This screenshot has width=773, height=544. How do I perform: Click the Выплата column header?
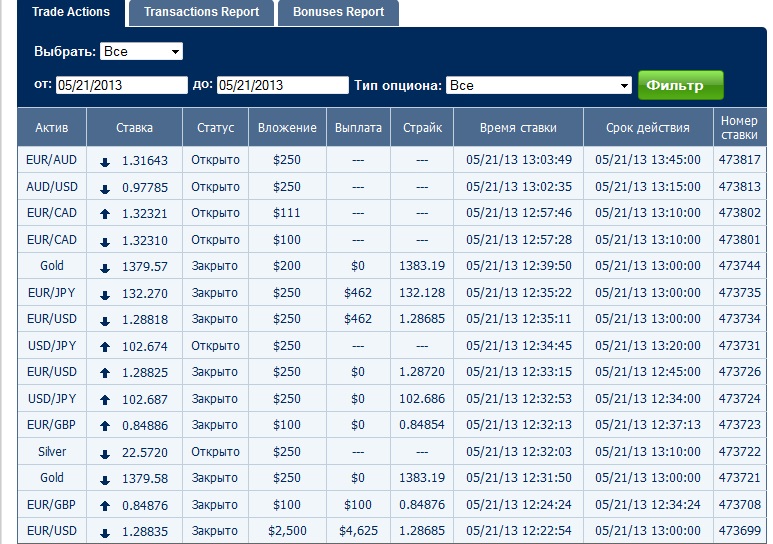point(358,128)
